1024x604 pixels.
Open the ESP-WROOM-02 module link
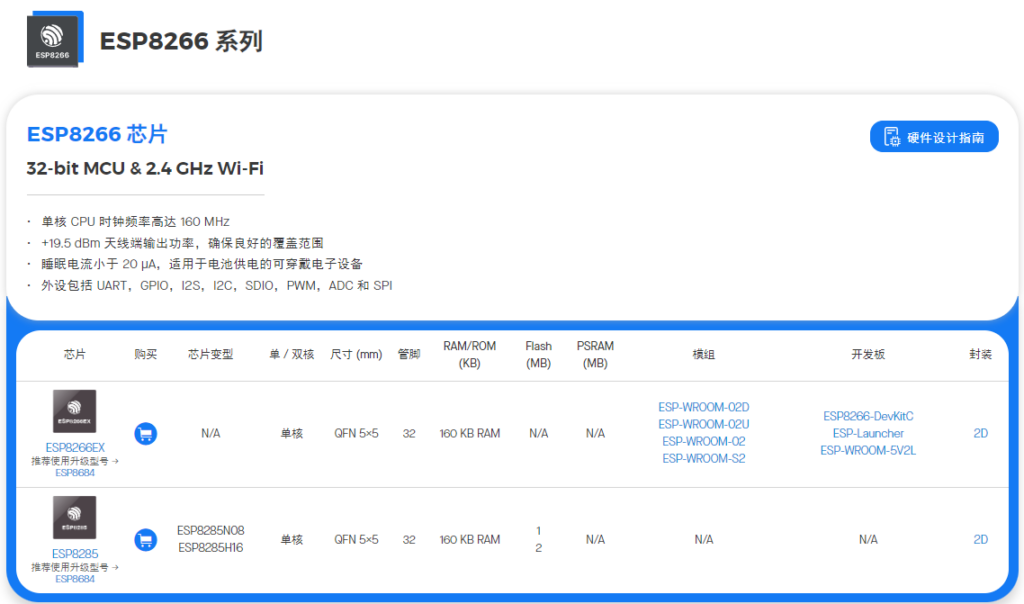point(703,441)
